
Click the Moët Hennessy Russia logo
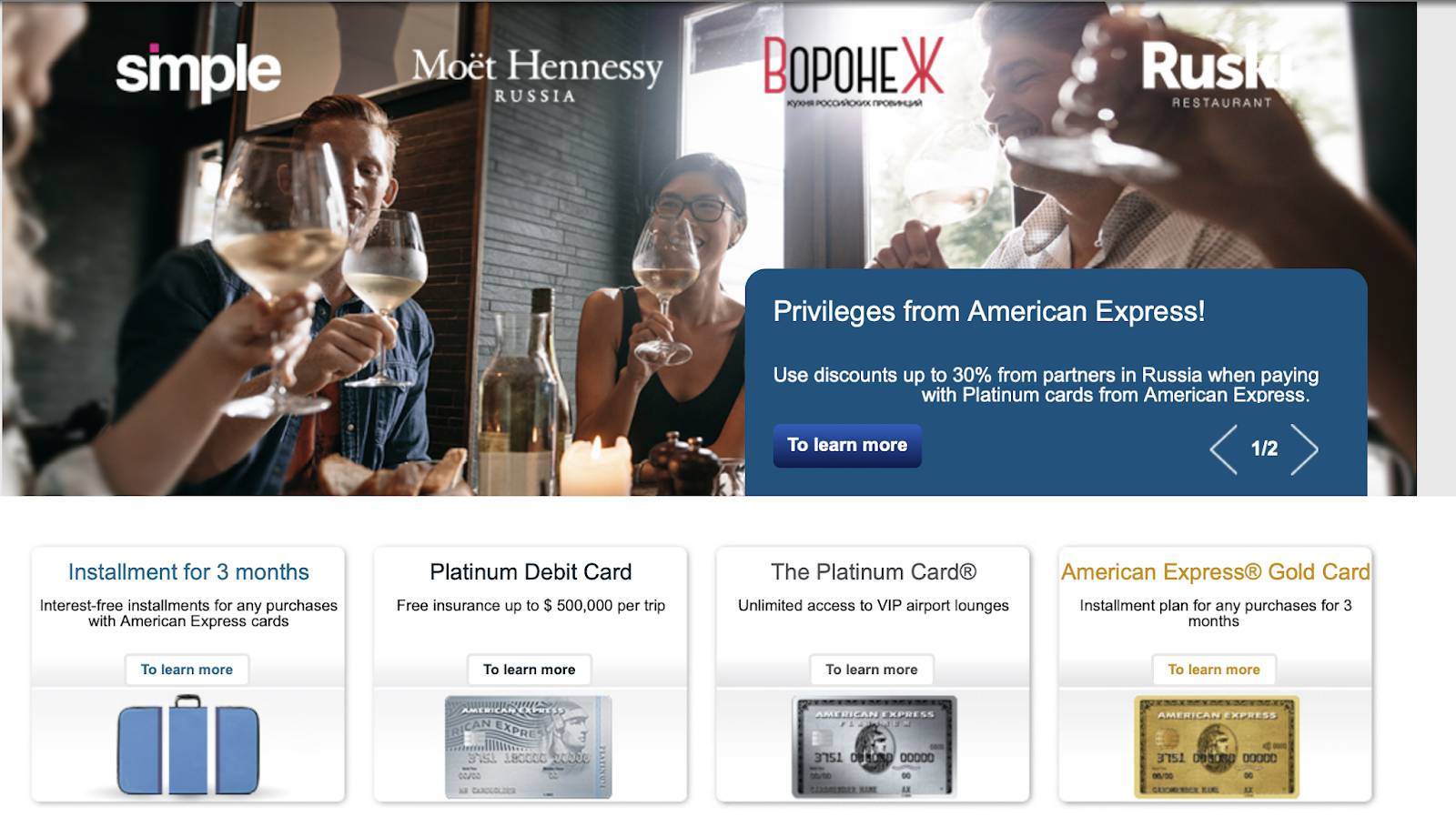(537, 76)
